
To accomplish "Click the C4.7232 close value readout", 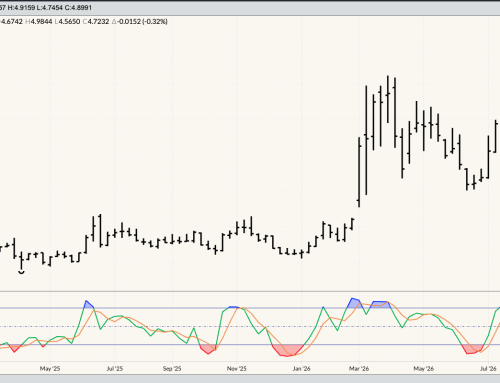I will pos(96,22).
